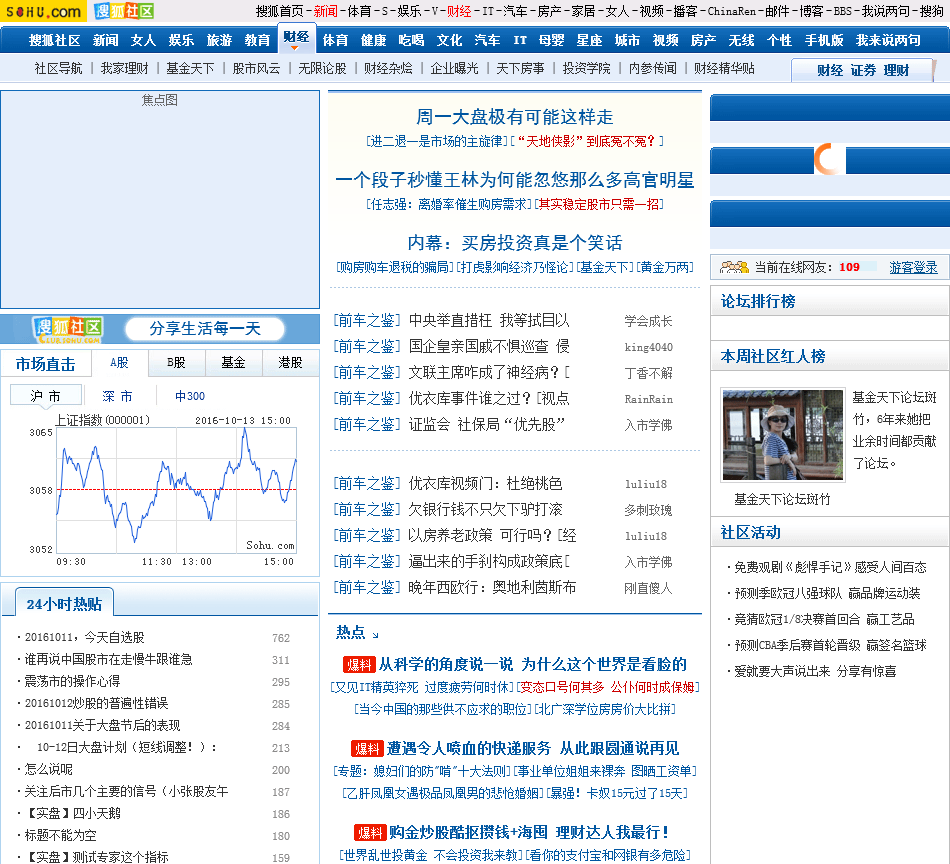950x864 pixels.
Task: Open hot post 震荡市的操作心得
Action: (x=72, y=681)
